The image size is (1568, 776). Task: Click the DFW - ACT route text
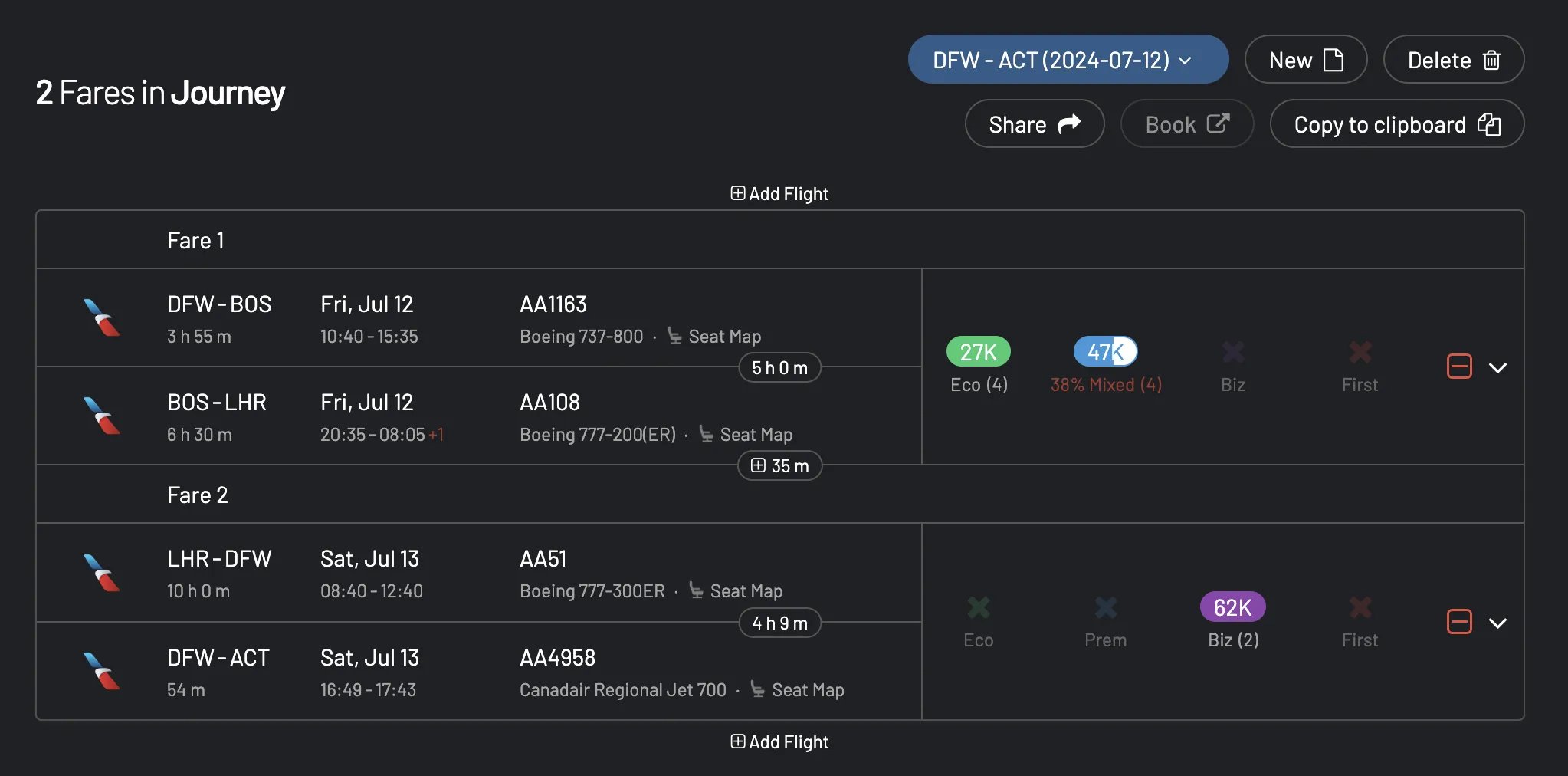coord(218,658)
